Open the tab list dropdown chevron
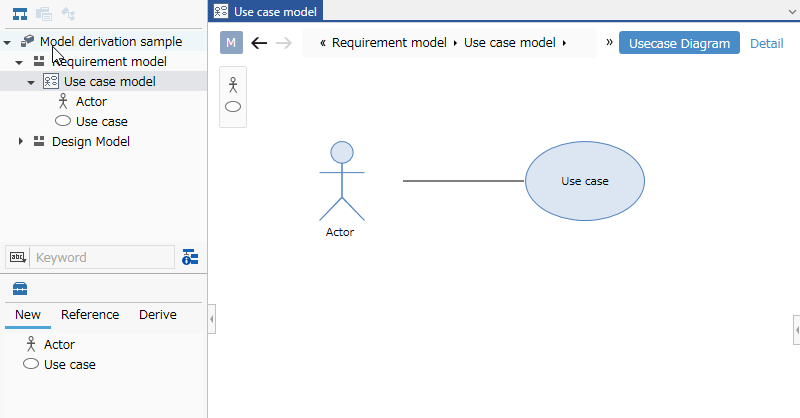This screenshot has height=418, width=800. pos(793,11)
